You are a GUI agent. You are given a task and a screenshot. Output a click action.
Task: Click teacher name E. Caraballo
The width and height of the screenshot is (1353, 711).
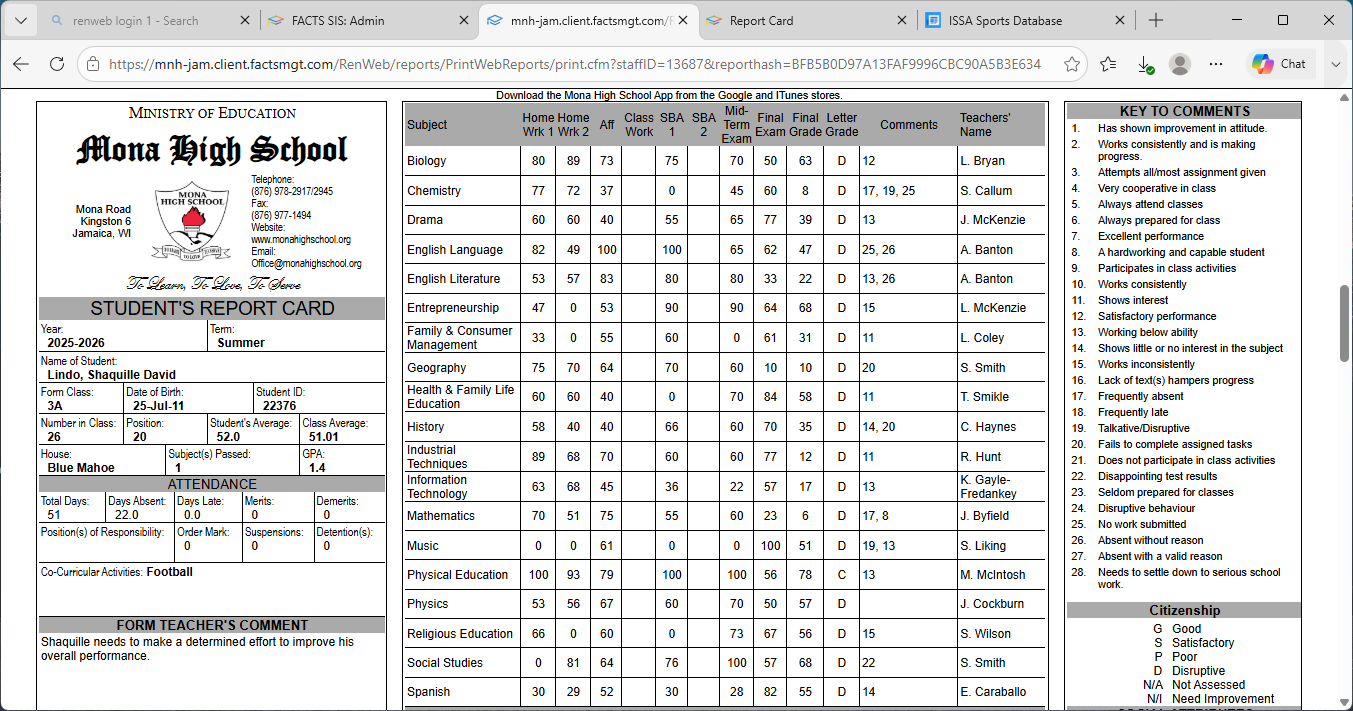click(x=992, y=692)
